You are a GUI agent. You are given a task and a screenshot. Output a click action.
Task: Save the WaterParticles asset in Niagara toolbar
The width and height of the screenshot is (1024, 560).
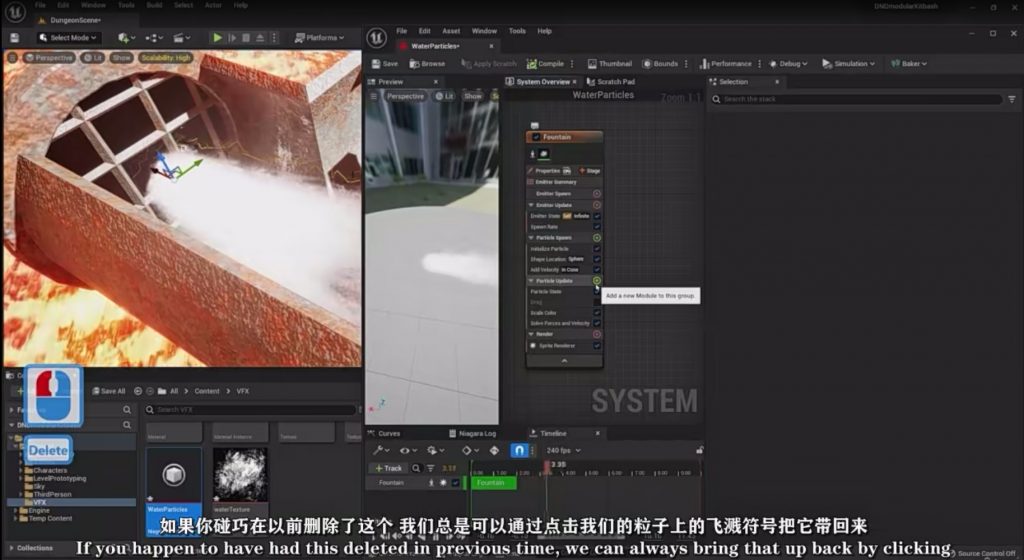[x=385, y=63]
